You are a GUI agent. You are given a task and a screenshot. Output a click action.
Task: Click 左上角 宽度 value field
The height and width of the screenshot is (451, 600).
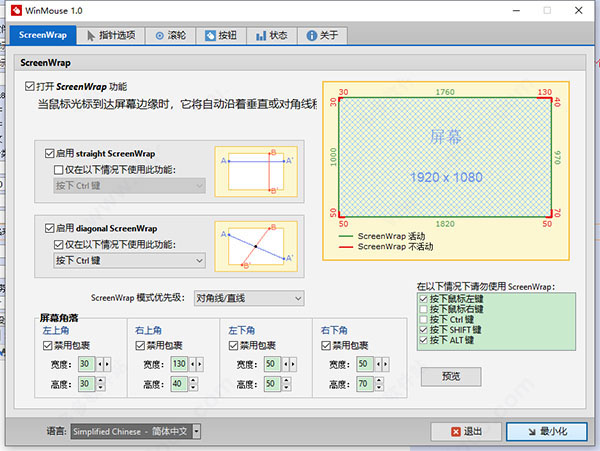[x=86, y=364]
